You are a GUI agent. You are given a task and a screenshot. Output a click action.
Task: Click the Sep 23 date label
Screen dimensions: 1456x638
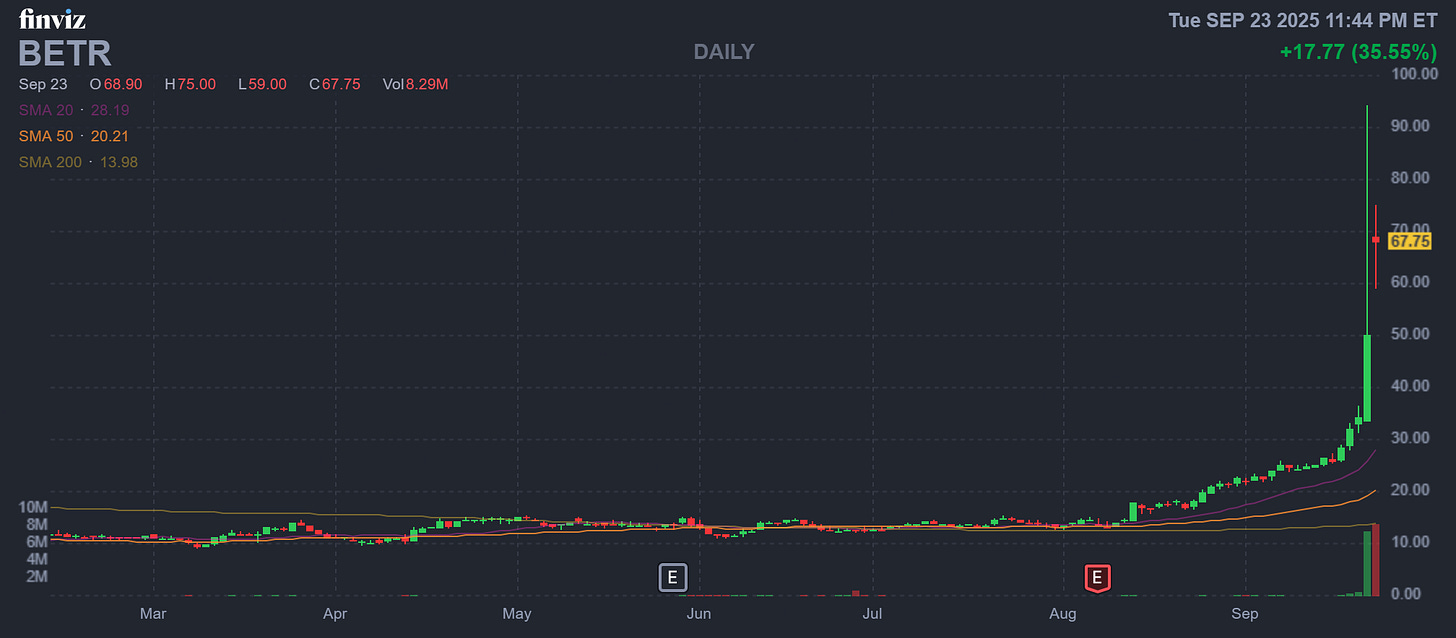pos(43,84)
